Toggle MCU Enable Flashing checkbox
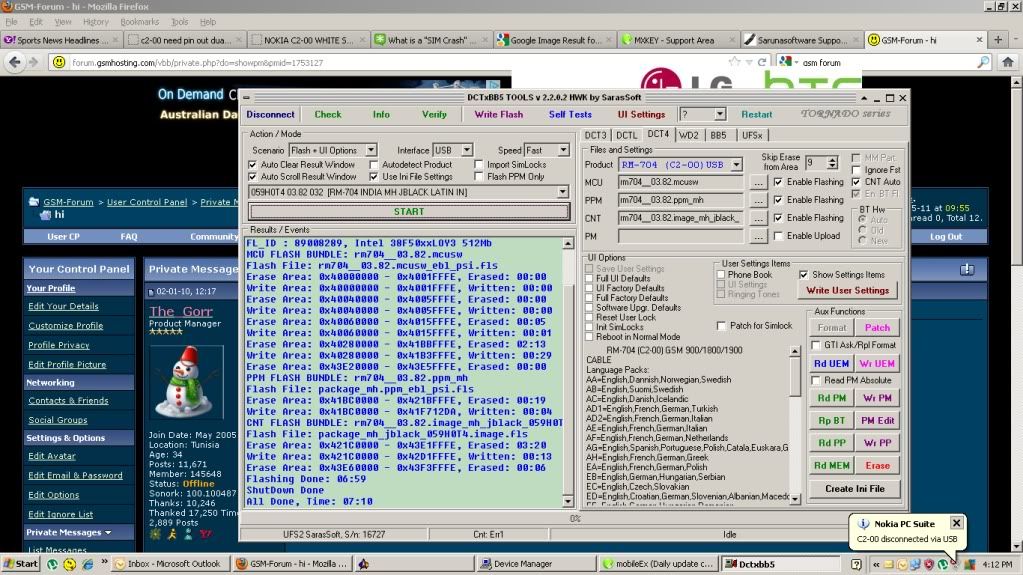This screenshot has width=1023, height=575. [778, 182]
